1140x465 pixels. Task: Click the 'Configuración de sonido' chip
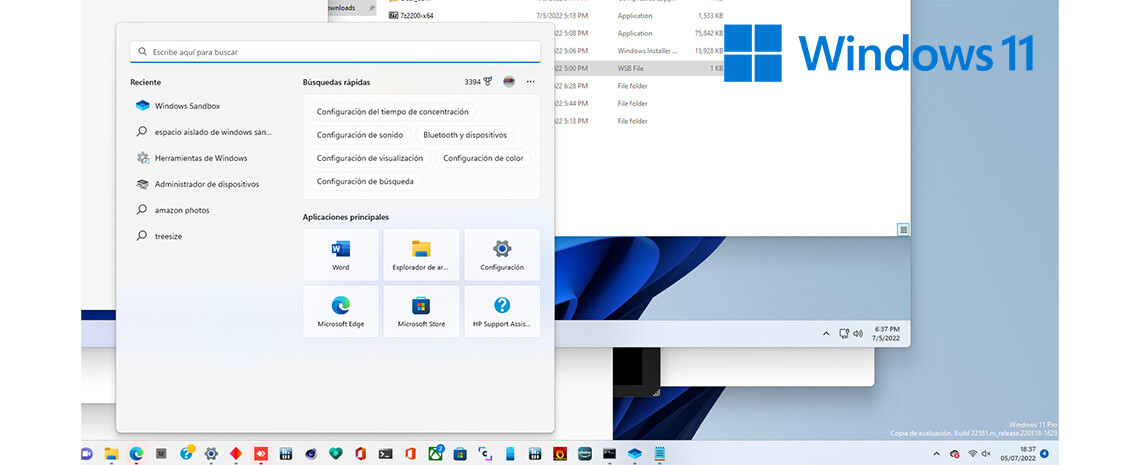pos(360,135)
